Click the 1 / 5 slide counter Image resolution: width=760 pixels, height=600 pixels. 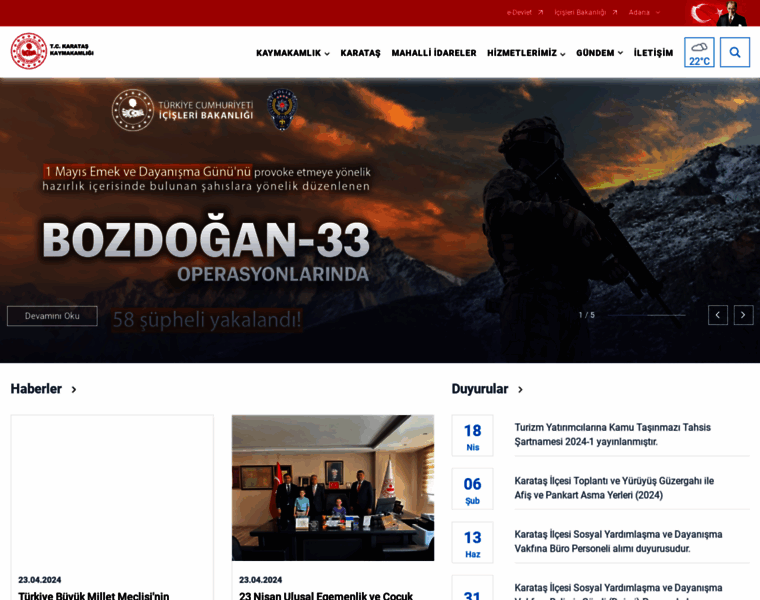586,315
